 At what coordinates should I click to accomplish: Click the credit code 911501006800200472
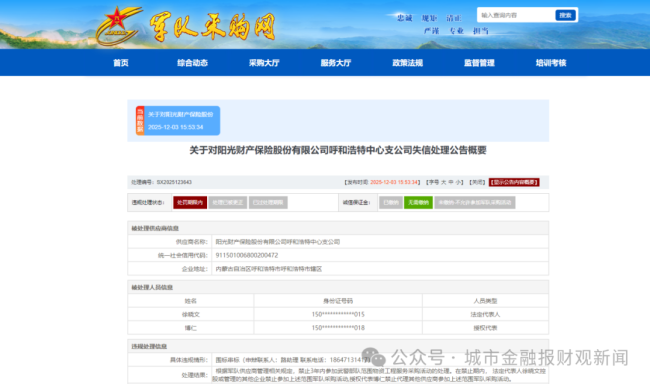coord(247,255)
